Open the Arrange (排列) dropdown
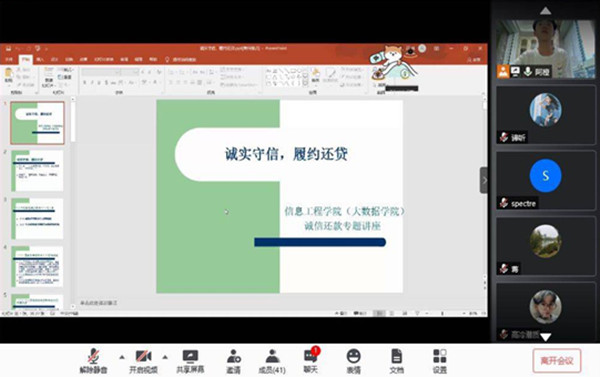Image resolution: width=600 pixels, height=377 pixels. point(315,76)
